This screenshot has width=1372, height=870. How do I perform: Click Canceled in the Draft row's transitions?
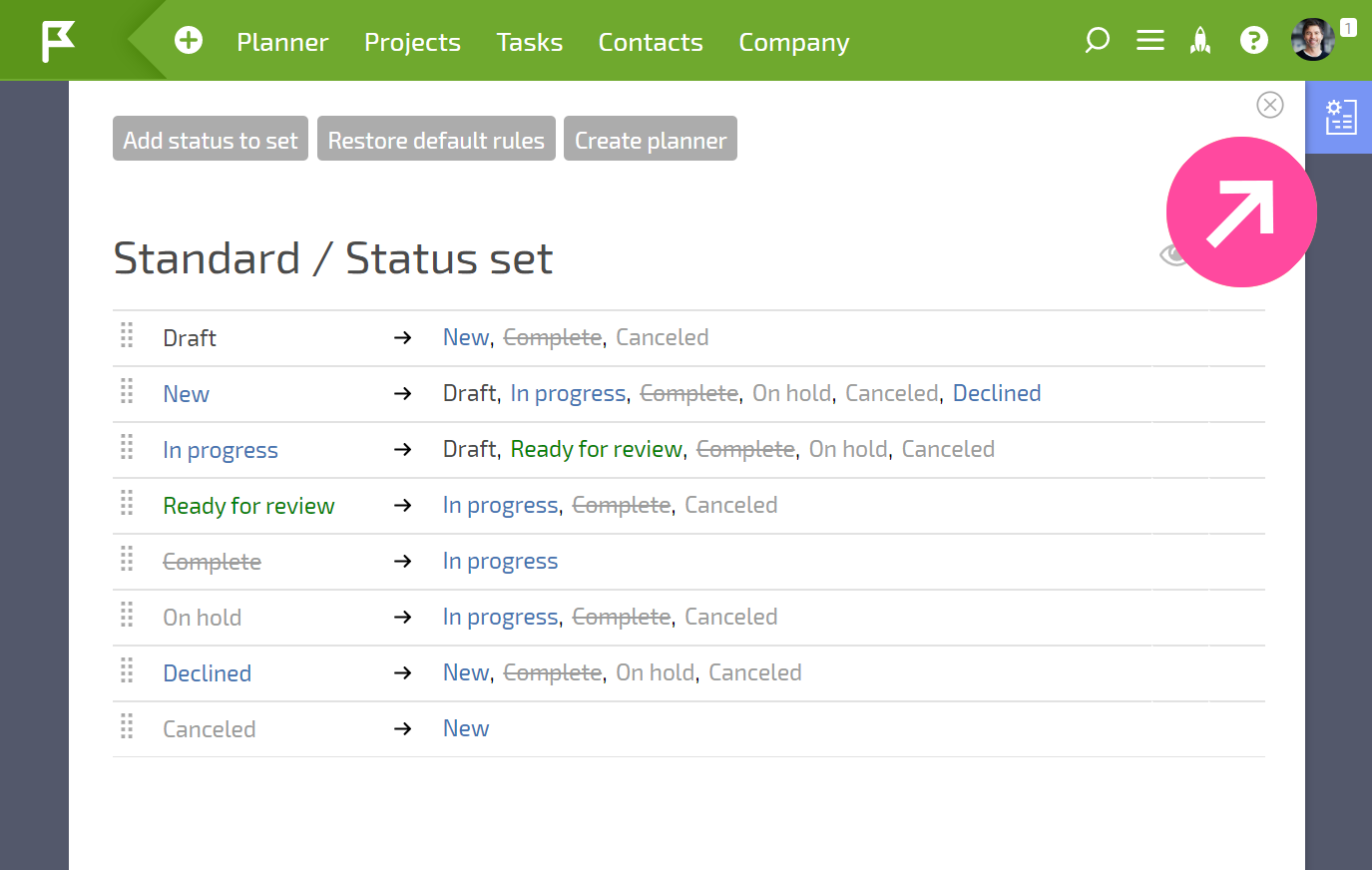click(663, 337)
